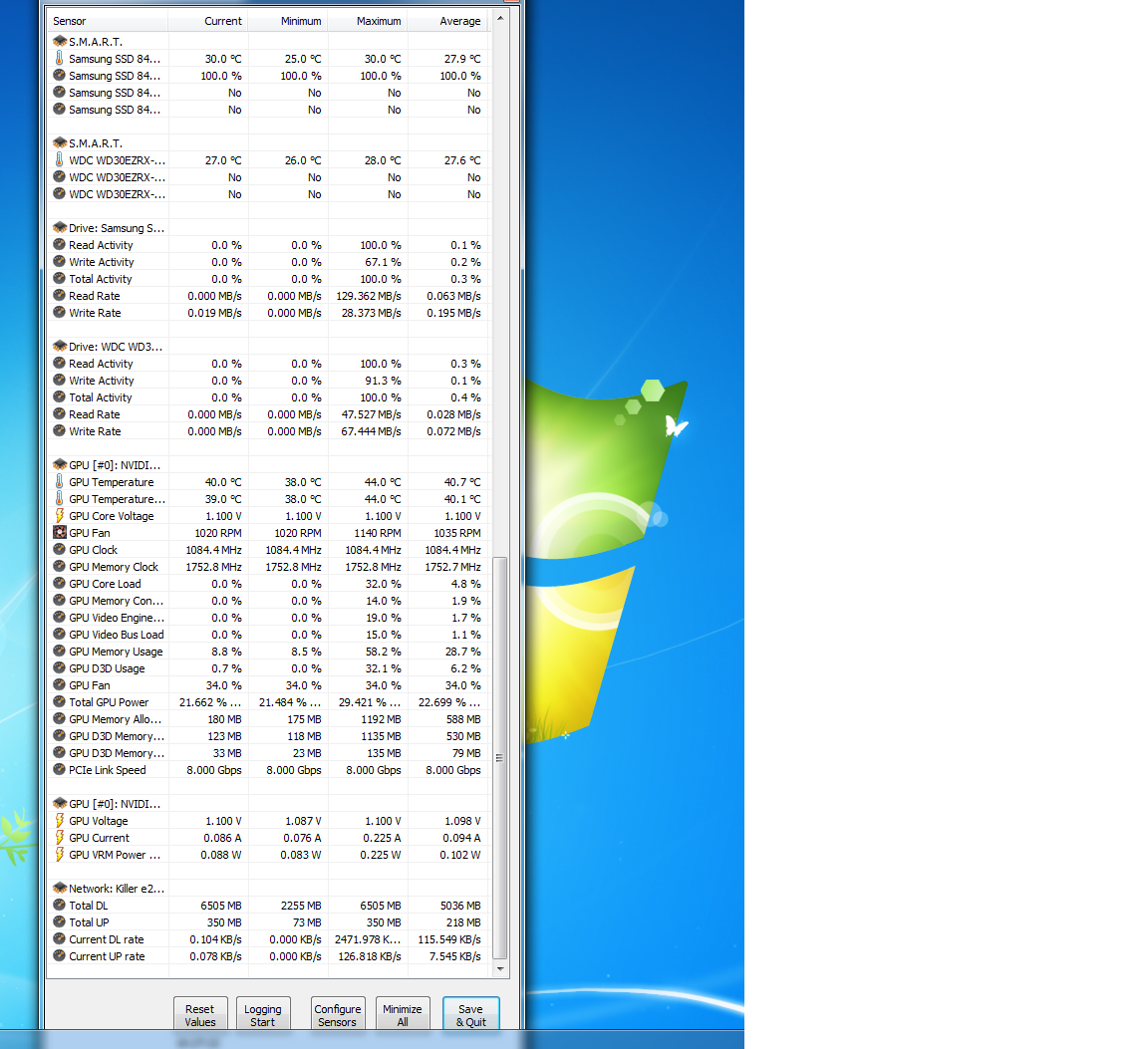Click the gauge icon beside GPU Memory Allo... row
The image size is (1148, 1049).
coord(60,718)
